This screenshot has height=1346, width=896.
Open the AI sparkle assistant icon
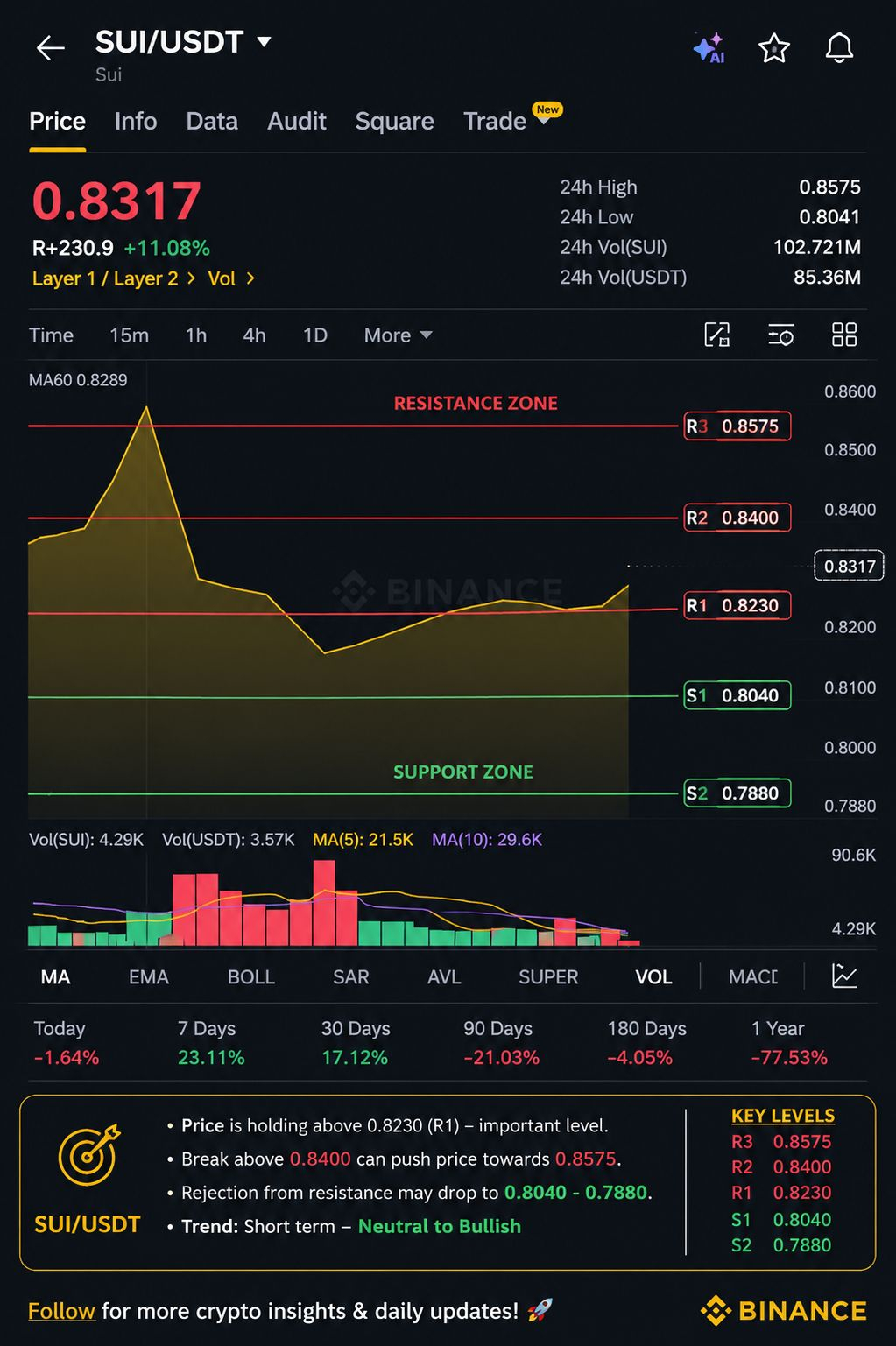click(x=709, y=48)
